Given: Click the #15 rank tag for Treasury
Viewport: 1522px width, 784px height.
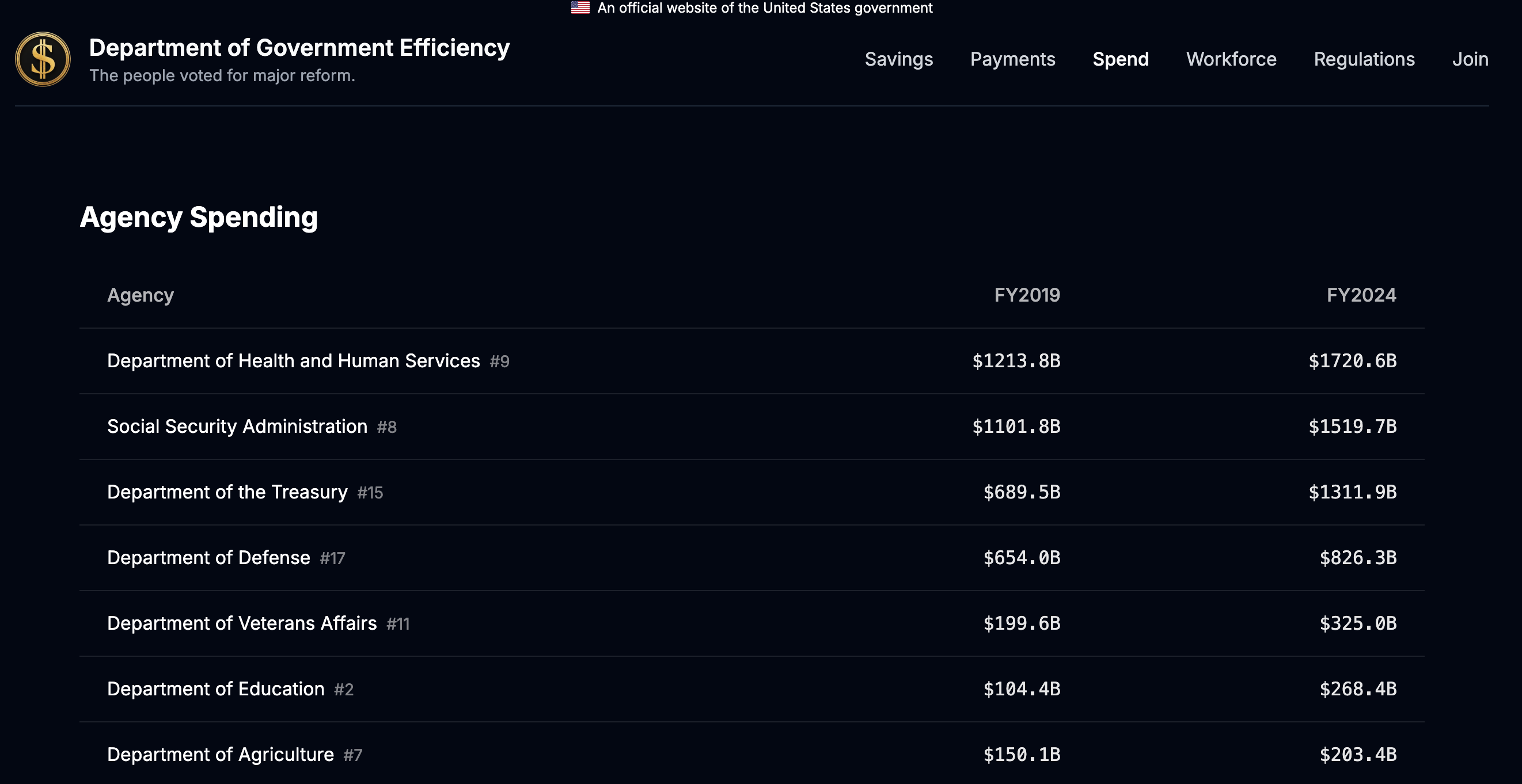Looking at the screenshot, I should click(x=370, y=493).
